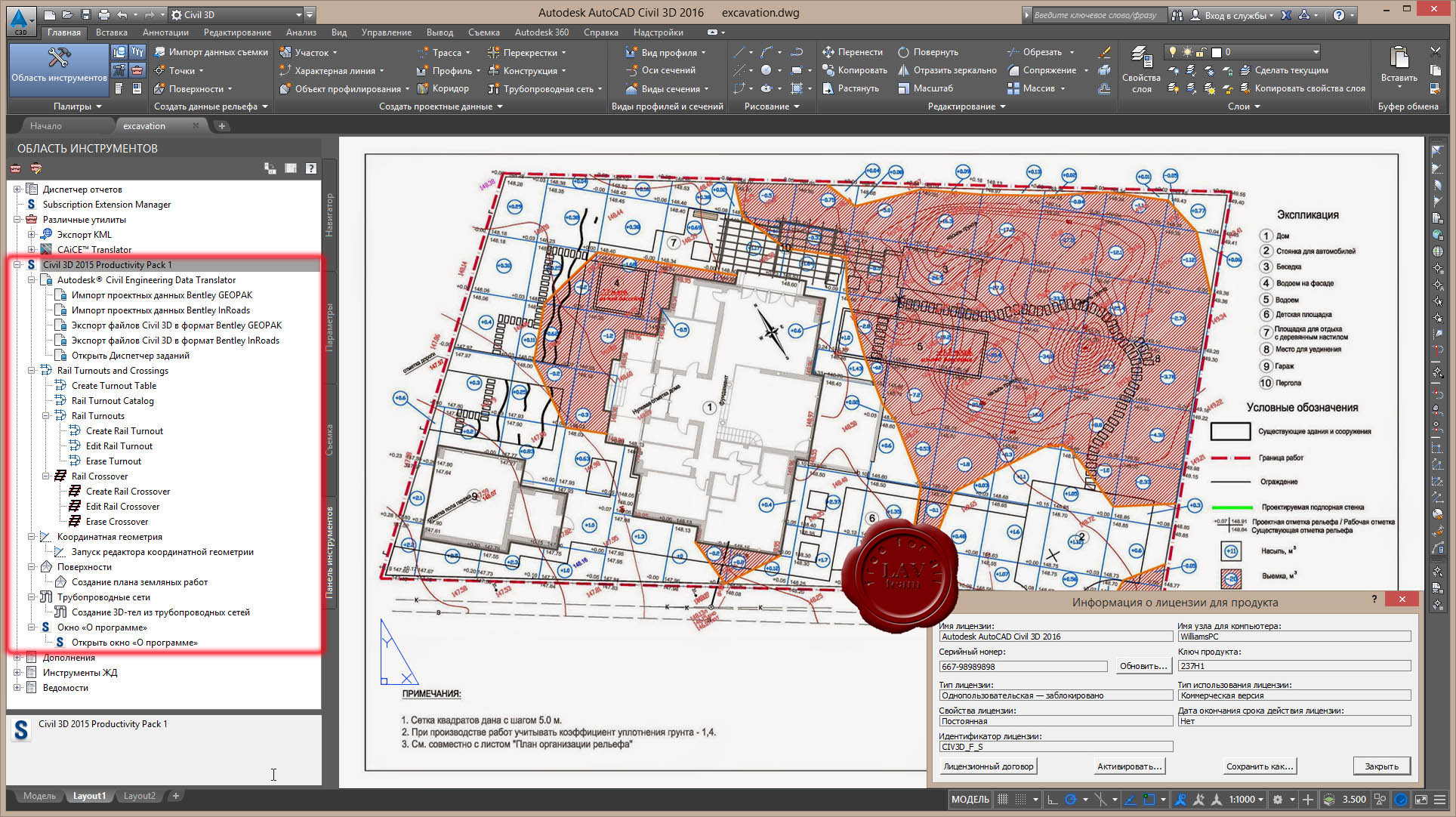The image size is (1456, 817).
Task: Toggle grid display in status bar
Action: pyautogui.click(x=1003, y=799)
